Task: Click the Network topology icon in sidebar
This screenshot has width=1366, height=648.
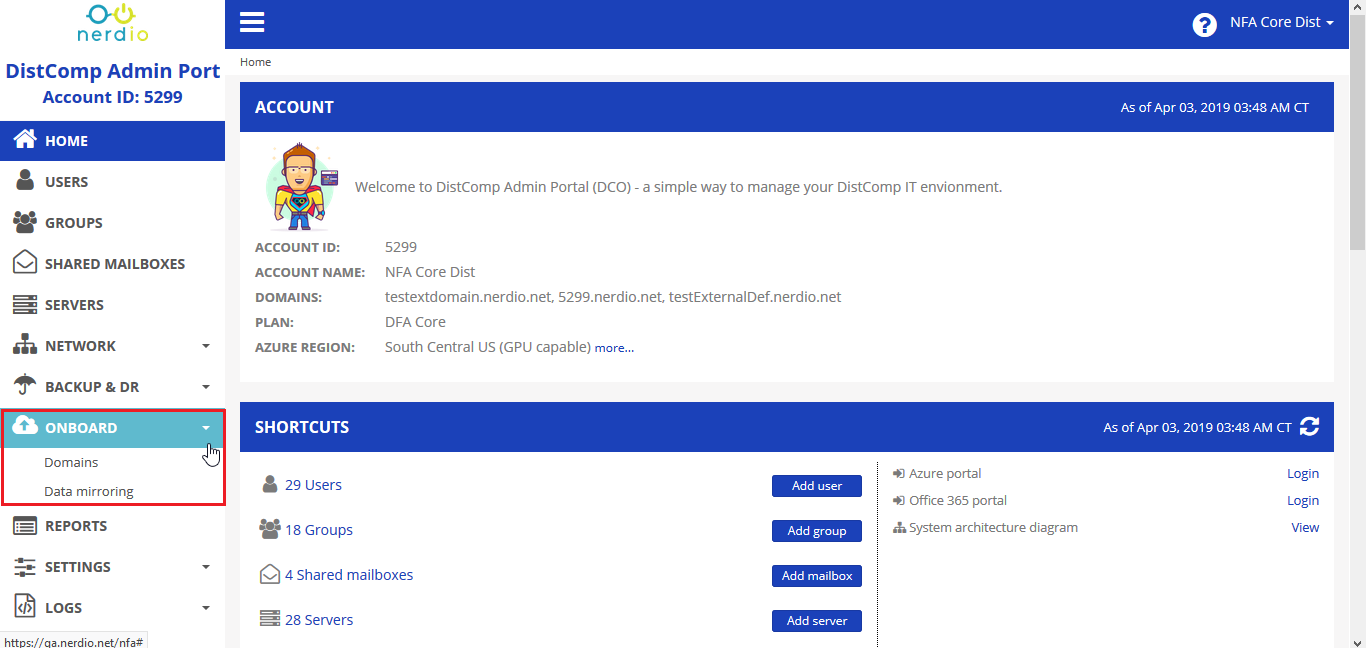Action: (x=25, y=345)
